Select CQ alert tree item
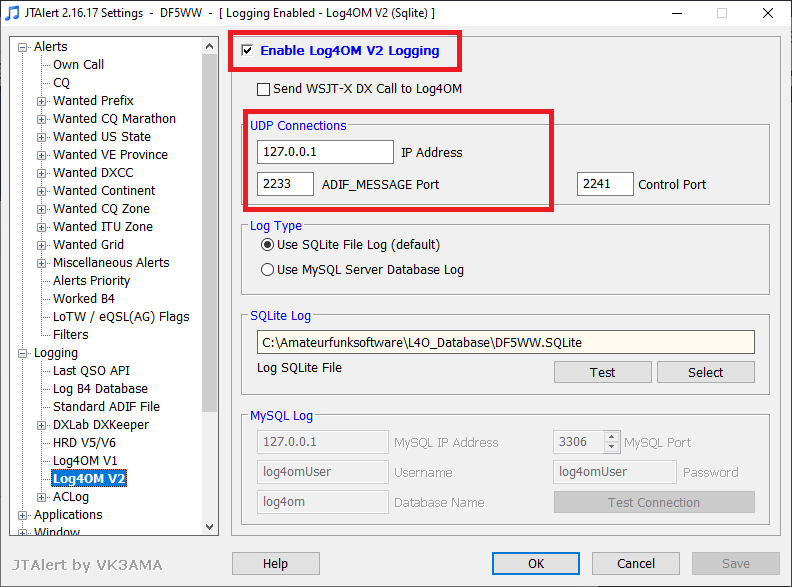792x587 pixels. coord(61,83)
